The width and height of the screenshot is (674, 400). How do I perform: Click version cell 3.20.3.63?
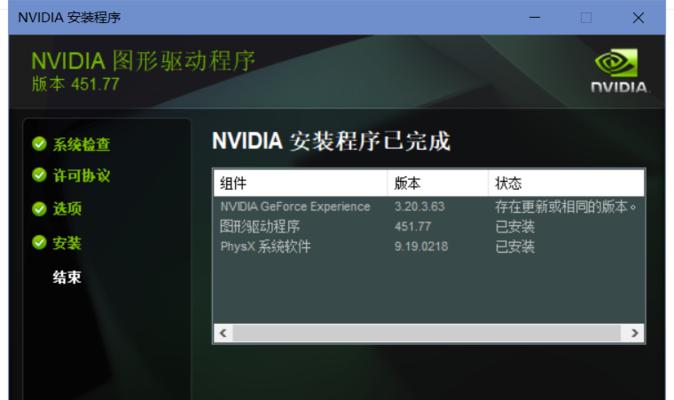420,207
